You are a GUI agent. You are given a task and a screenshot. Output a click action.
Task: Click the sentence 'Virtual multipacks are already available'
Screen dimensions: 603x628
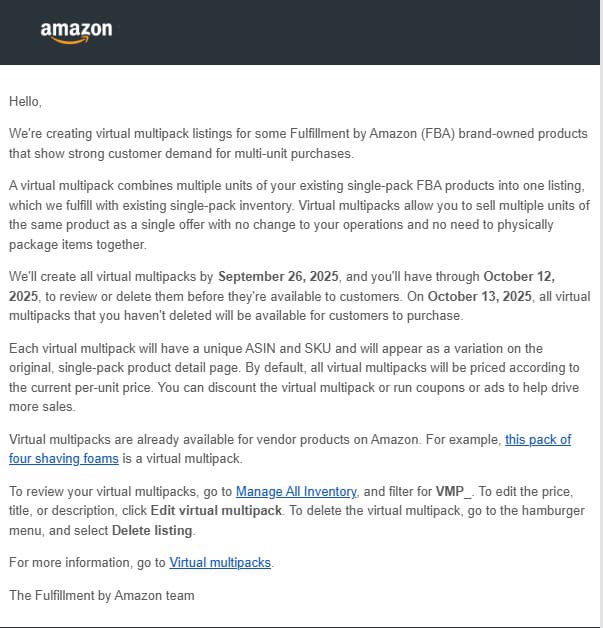[150, 439]
